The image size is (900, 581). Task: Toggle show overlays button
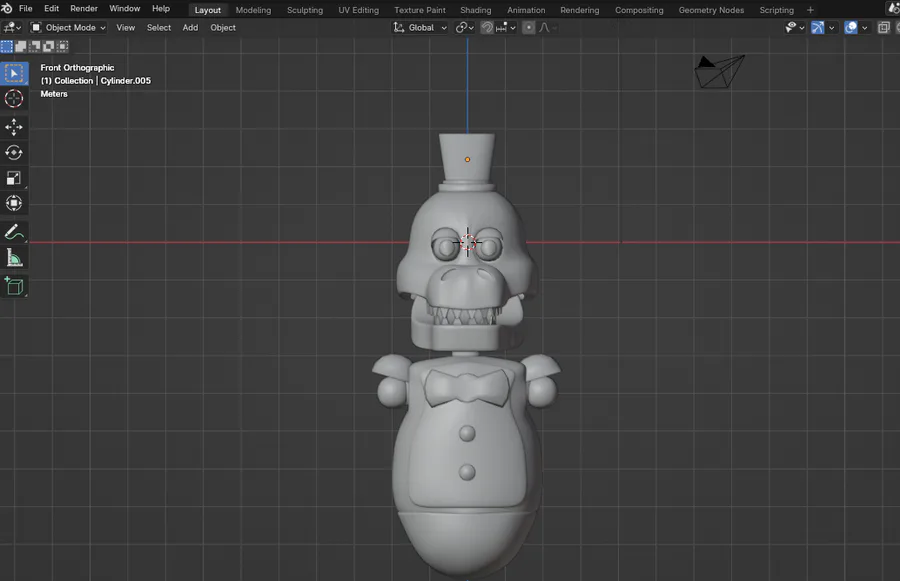click(x=851, y=28)
